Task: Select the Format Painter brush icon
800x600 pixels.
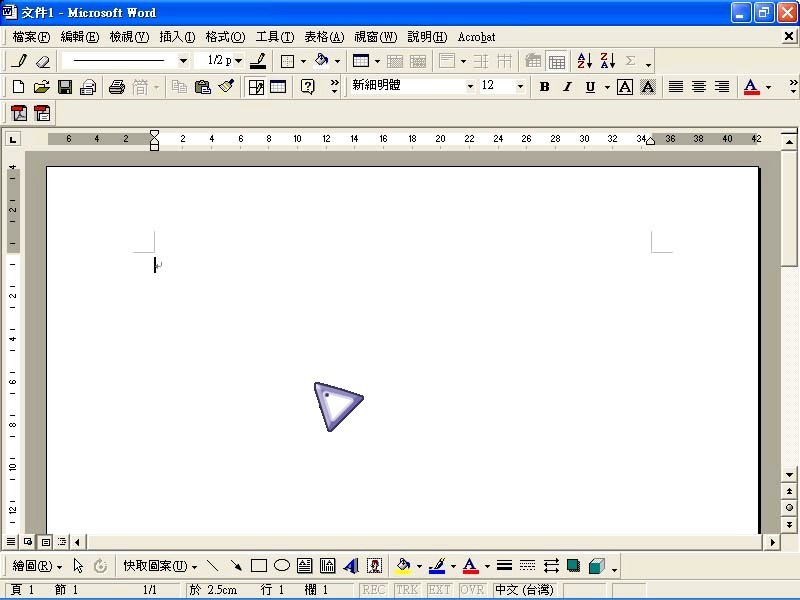Action: point(226,87)
